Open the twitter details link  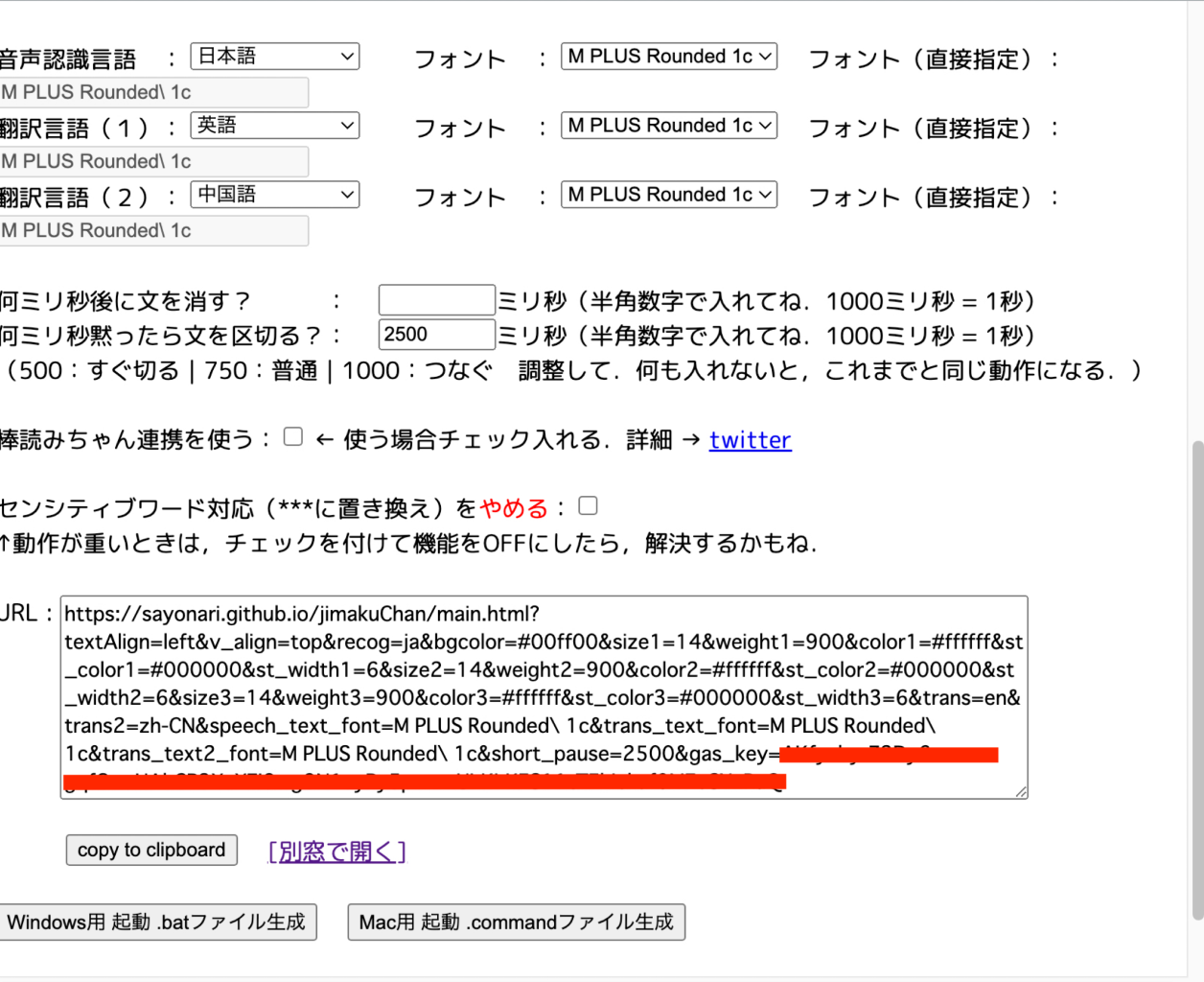750,440
